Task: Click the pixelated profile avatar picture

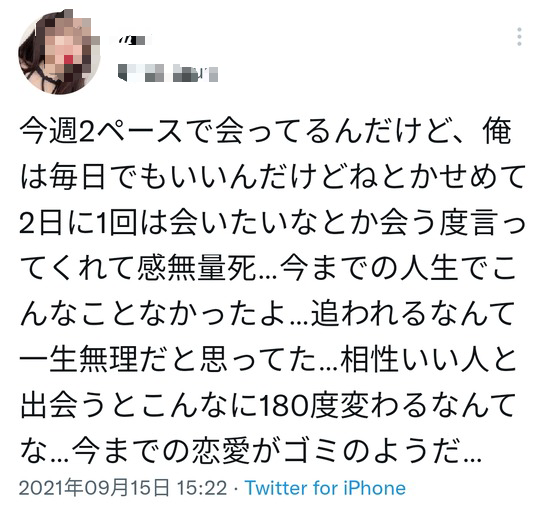Action: 59,52
